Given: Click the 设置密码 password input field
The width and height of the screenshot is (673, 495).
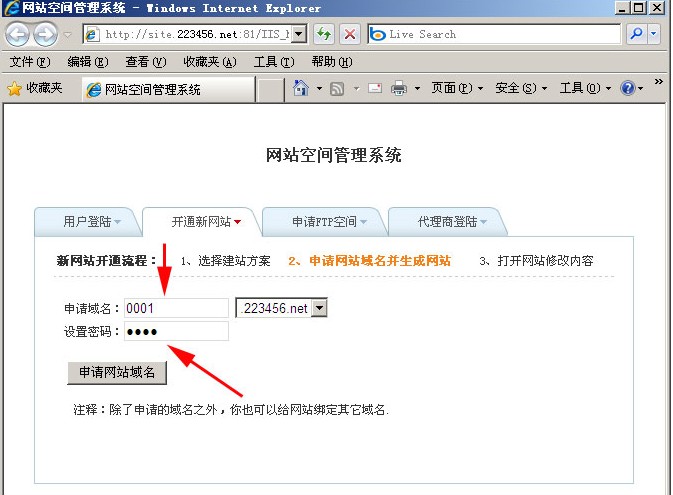Looking at the screenshot, I should pyautogui.click(x=176, y=332).
